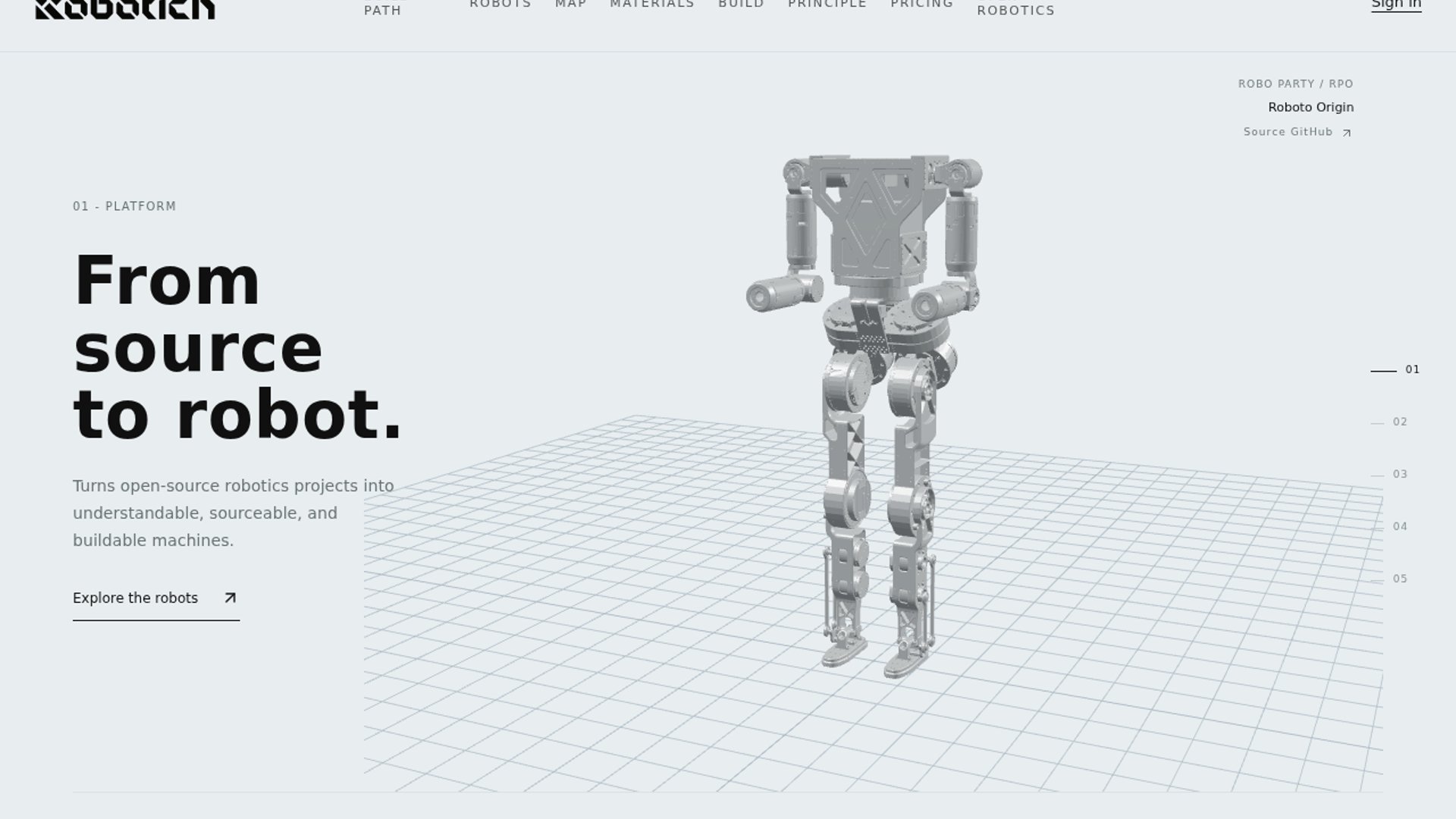
Task: Click the 01 - PLATFORM label
Action: click(124, 206)
